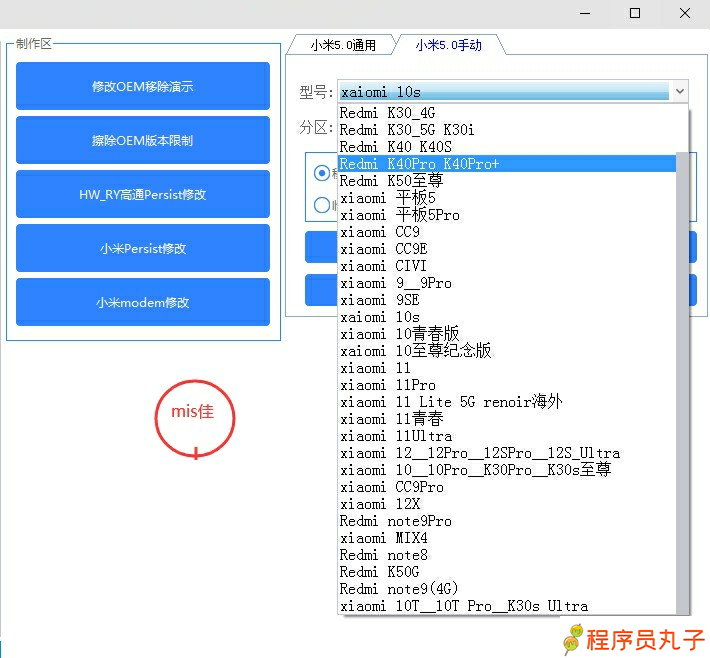Pick xiaomi 11 list item

pyautogui.click(x=507, y=368)
